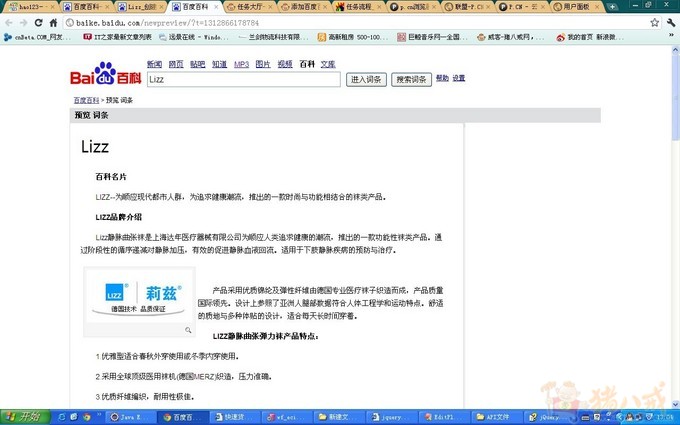This screenshot has height=425, width=680.
Task: Open the Windows 开始 Start menu
Action: pos(25,417)
